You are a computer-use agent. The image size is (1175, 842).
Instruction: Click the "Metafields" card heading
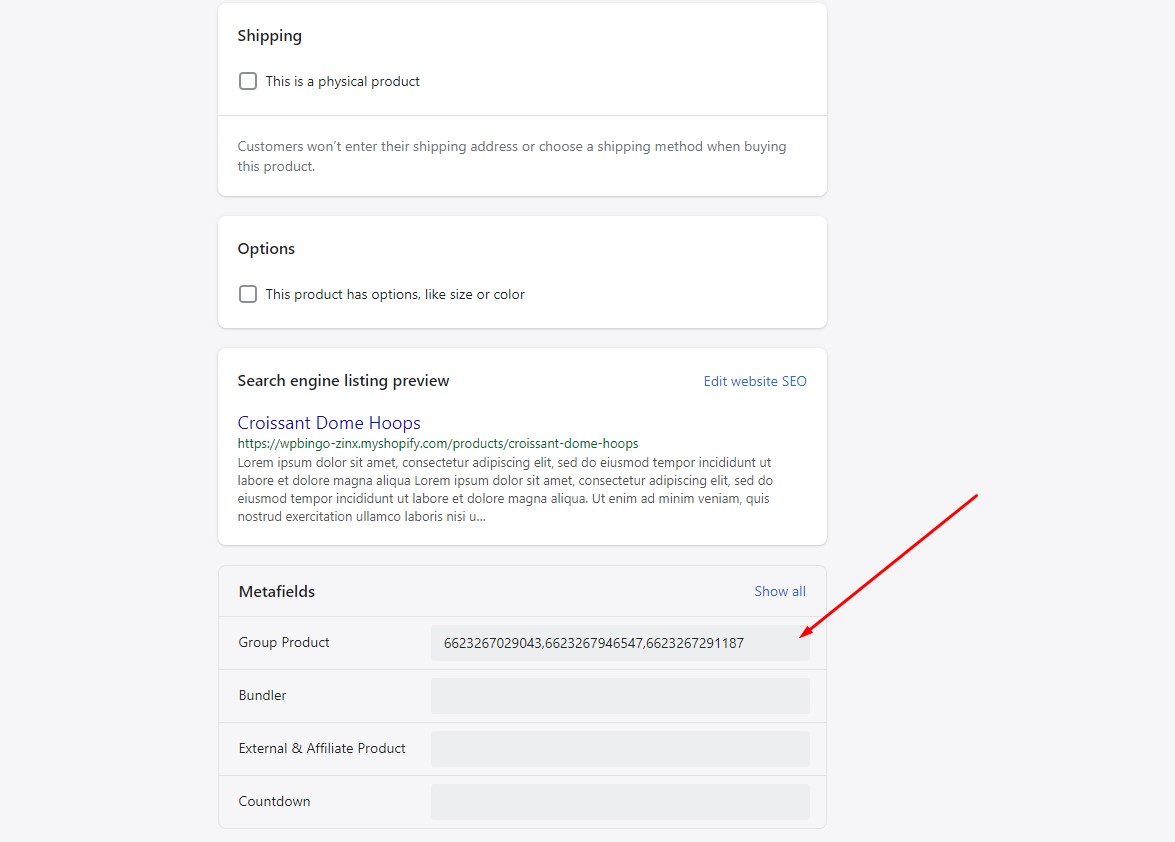coord(276,592)
